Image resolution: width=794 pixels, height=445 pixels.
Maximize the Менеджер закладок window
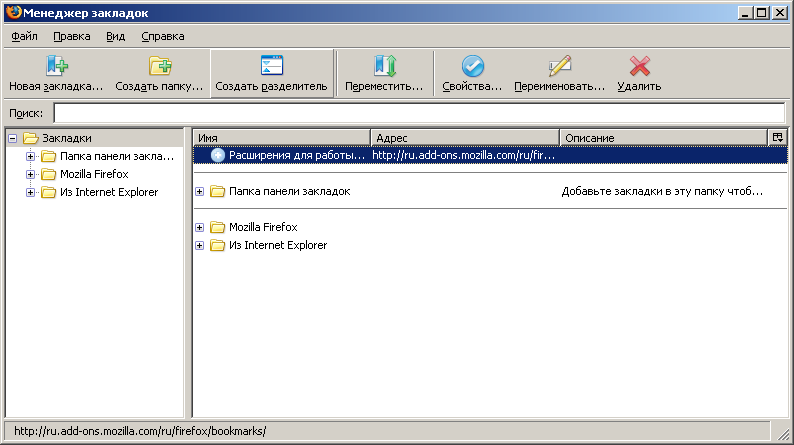click(x=762, y=13)
